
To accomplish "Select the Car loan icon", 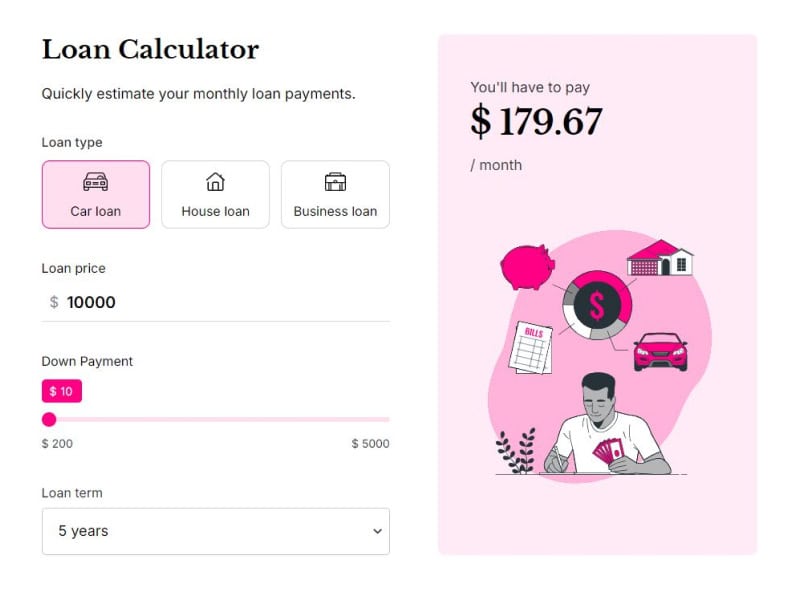I will [95, 183].
